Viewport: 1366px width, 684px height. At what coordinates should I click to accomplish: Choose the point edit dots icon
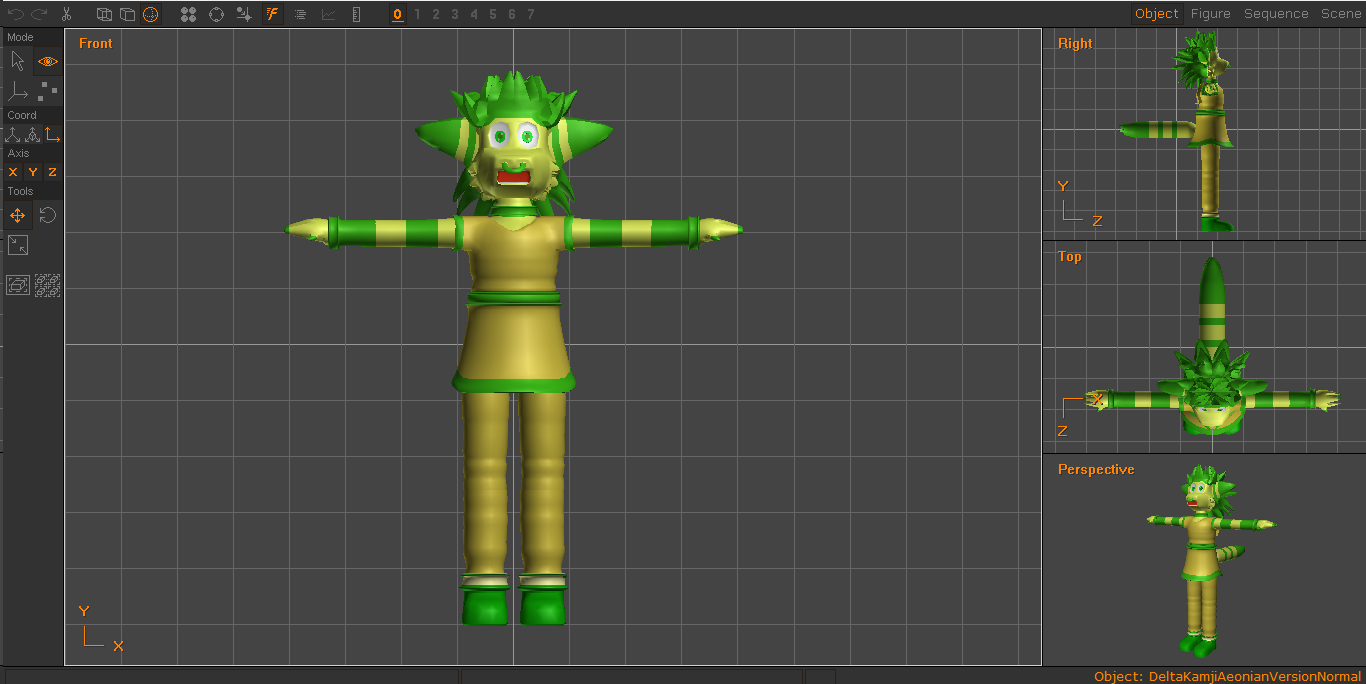coord(48,92)
